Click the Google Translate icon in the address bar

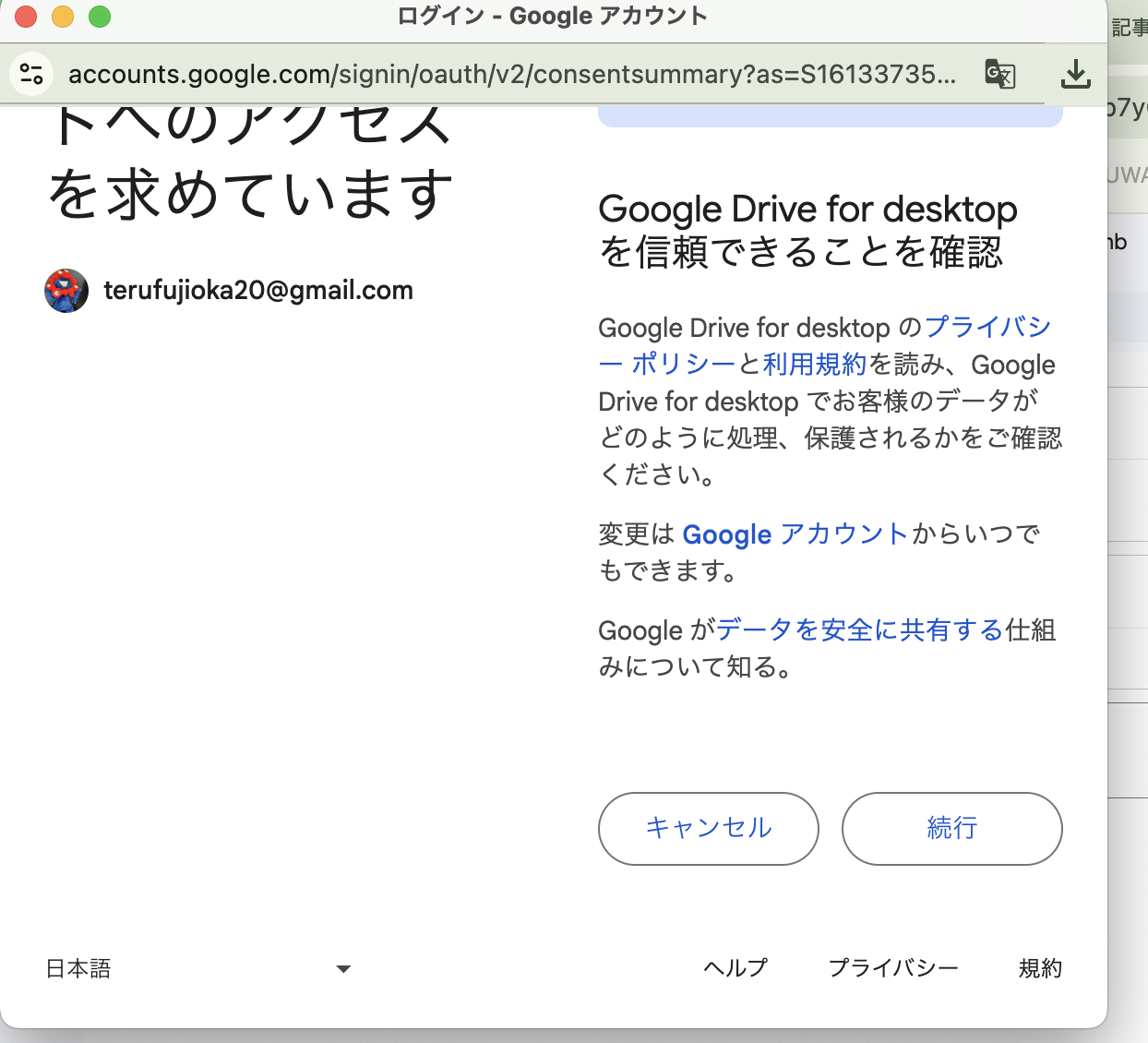[1000, 74]
